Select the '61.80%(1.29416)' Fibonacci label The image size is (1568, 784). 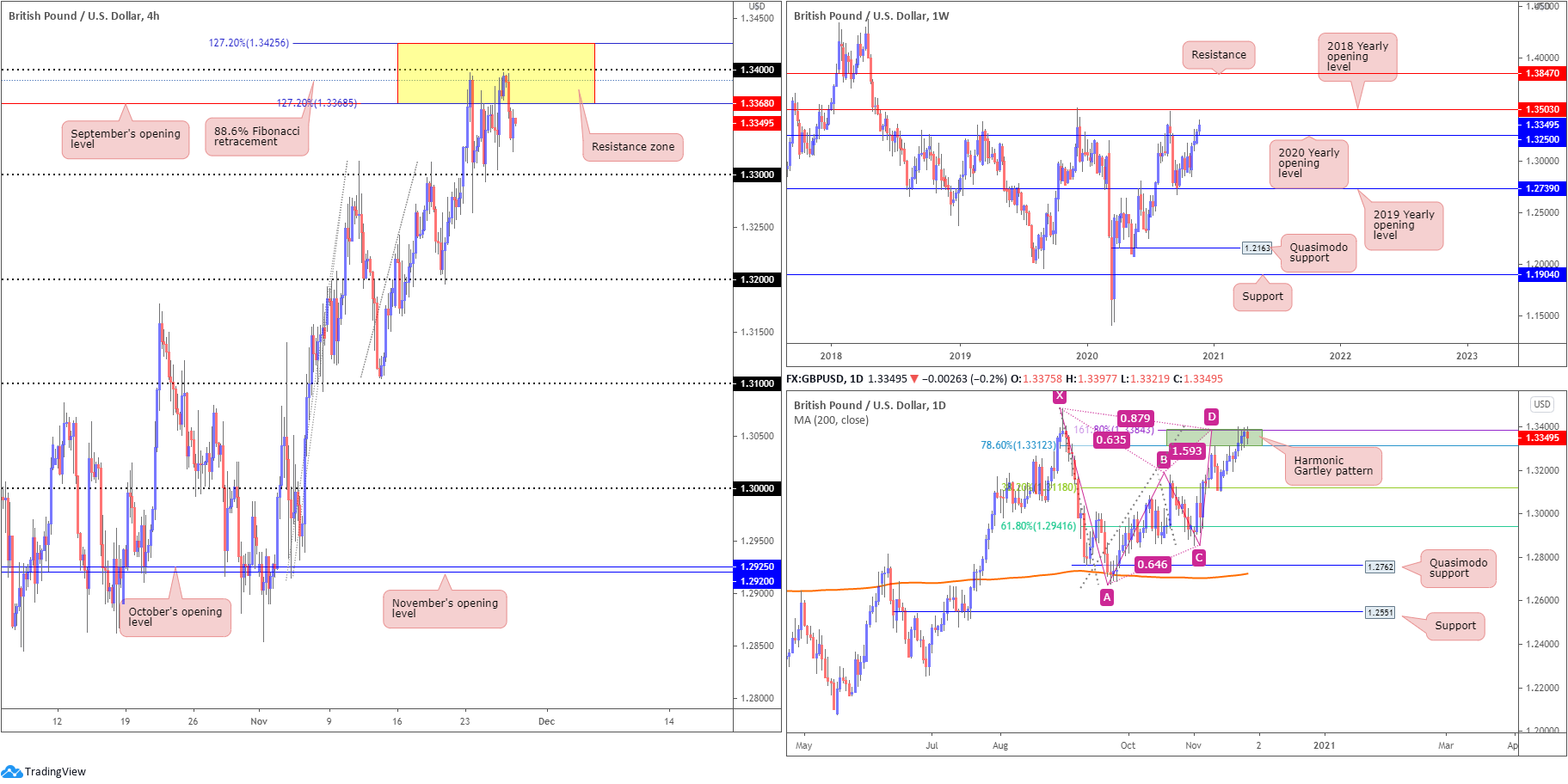pos(1038,526)
